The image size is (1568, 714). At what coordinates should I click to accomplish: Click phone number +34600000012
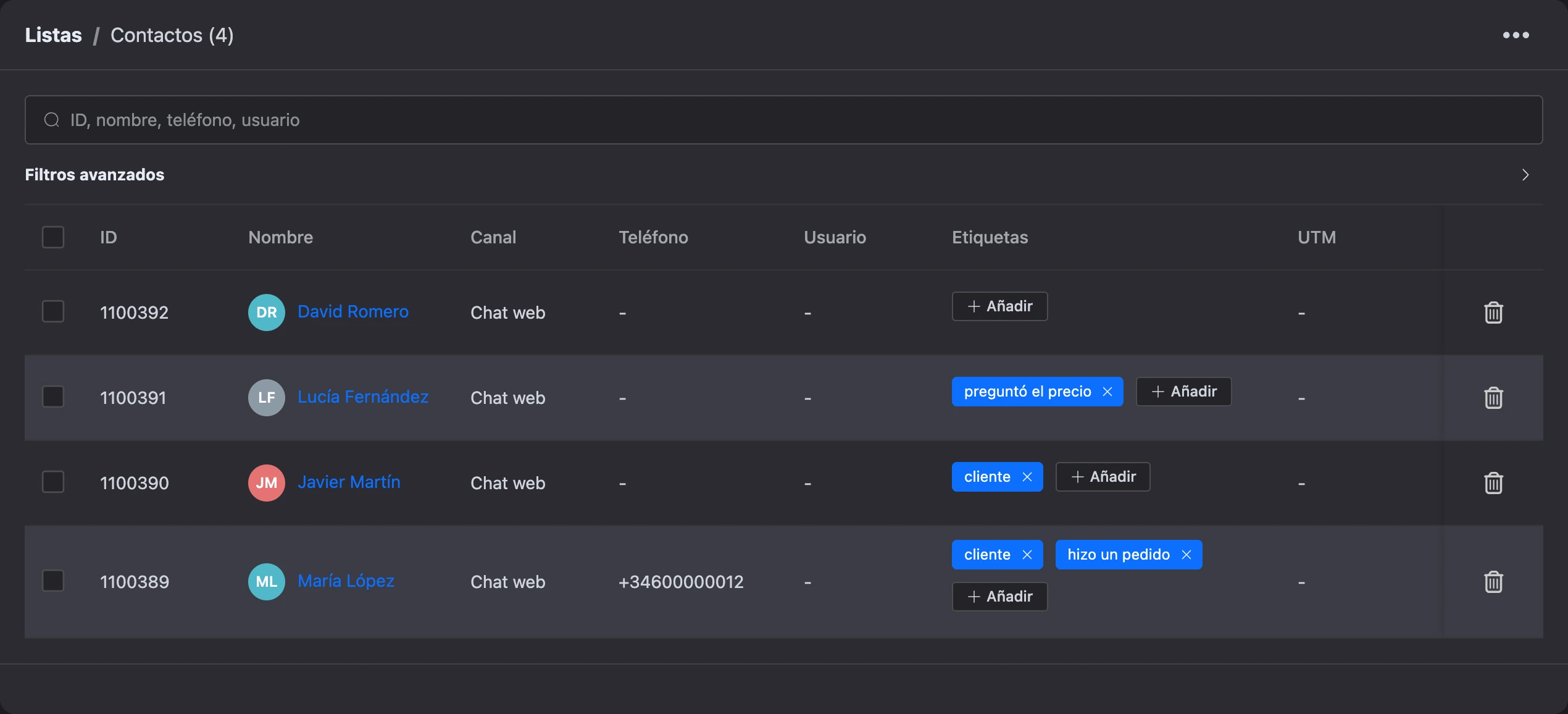click(681, 582)
